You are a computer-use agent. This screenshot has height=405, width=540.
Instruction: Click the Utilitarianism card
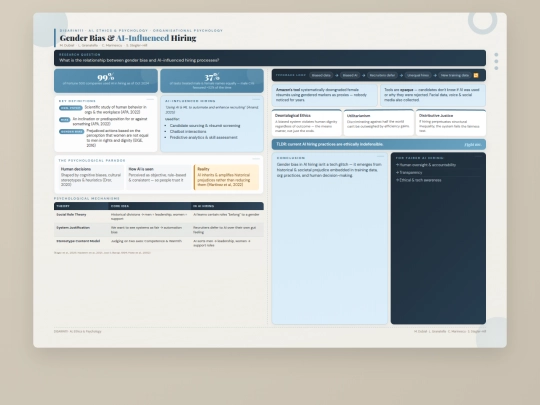coord(378,123)
